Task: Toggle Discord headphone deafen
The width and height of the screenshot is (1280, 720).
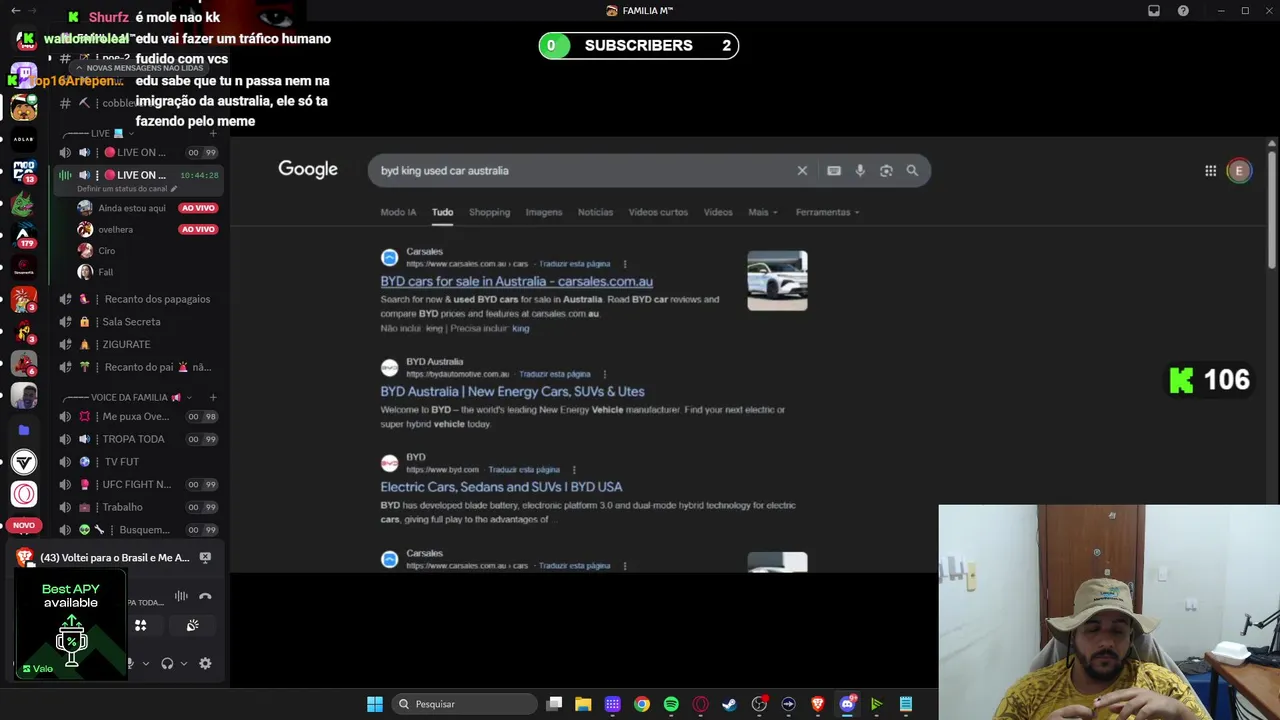Action: click(167, 663)
